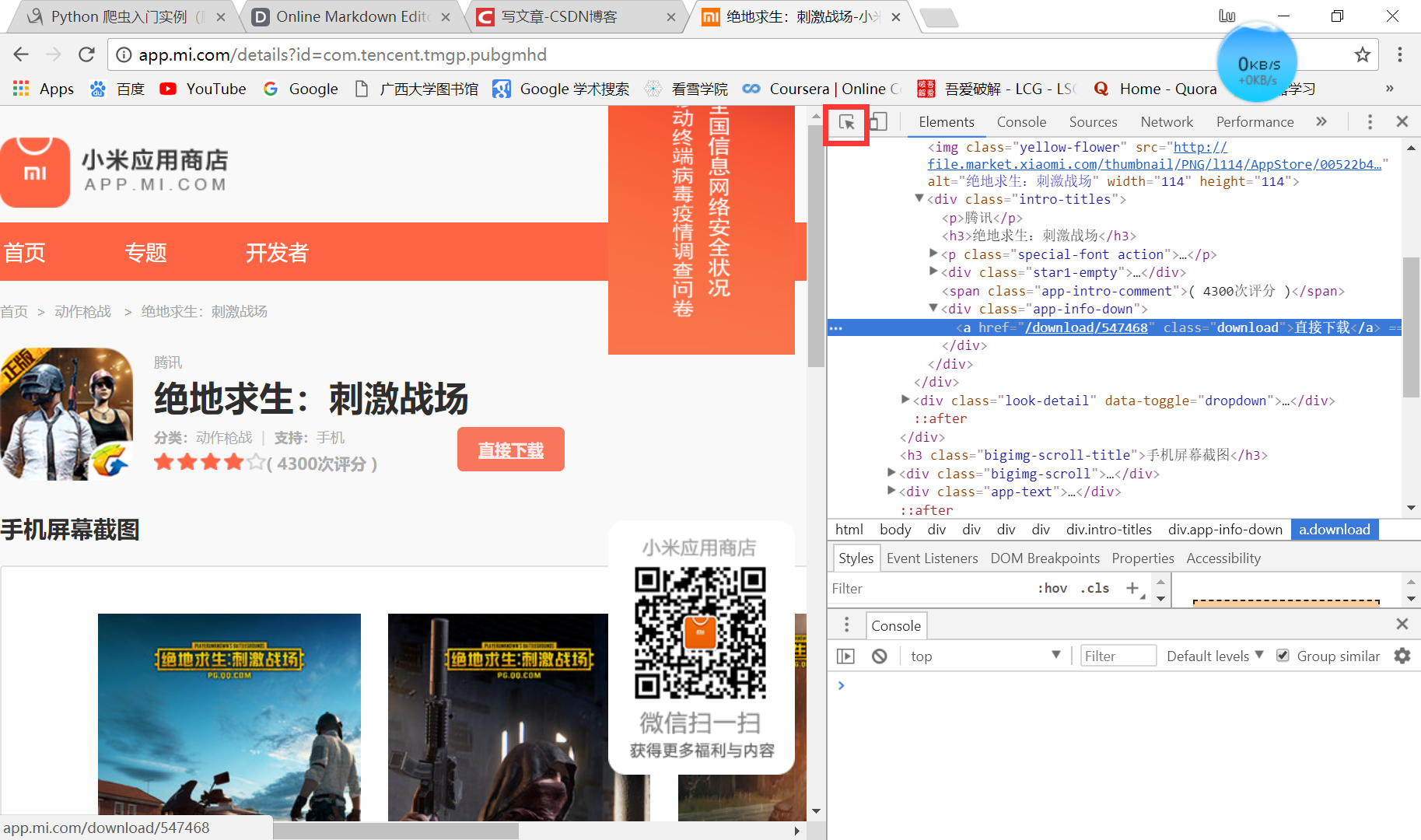
Task: Show the console sidebar
Action: [845, 656]
